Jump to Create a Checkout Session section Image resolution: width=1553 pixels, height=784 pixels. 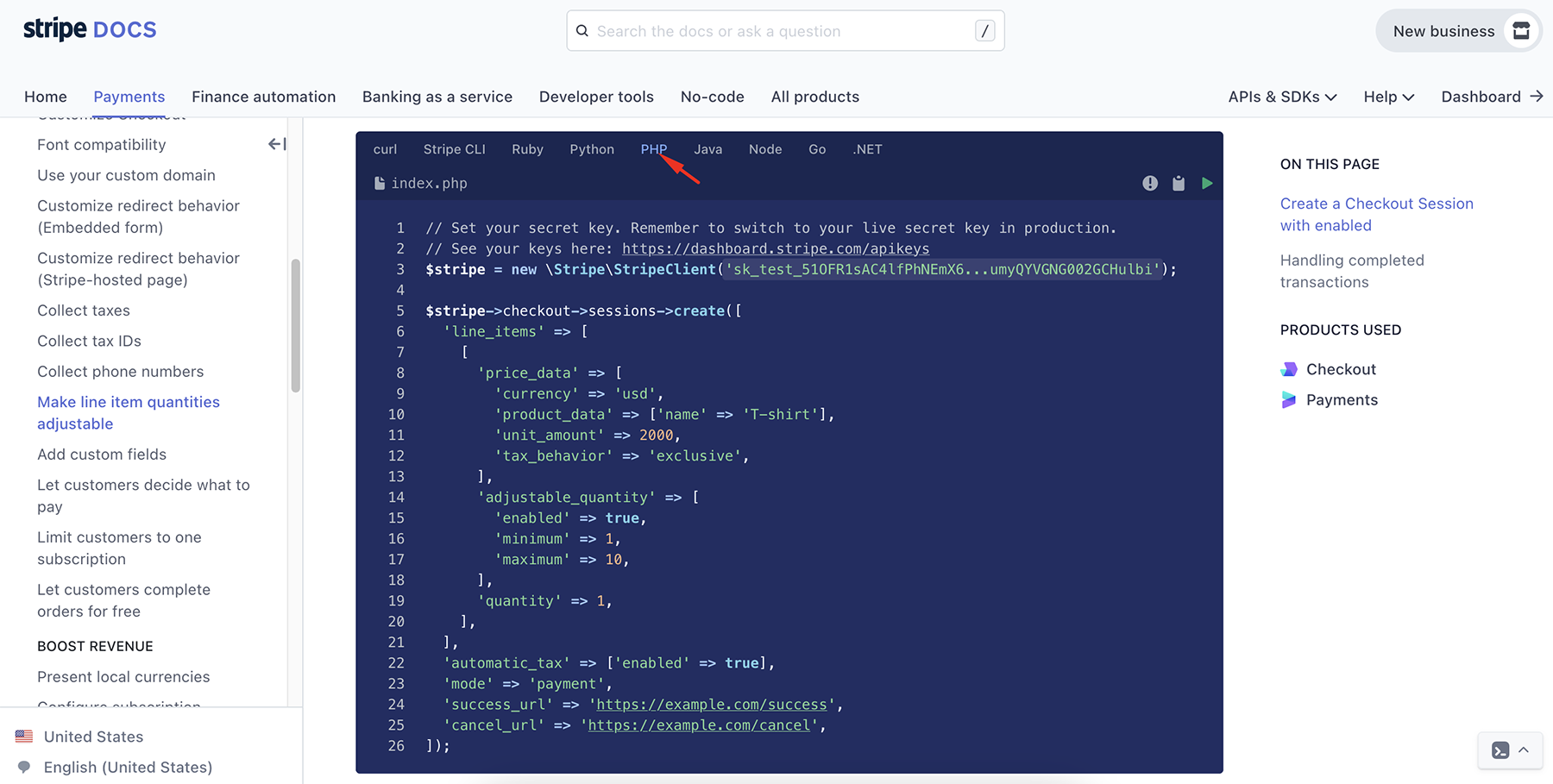[x=1377, y=215]
